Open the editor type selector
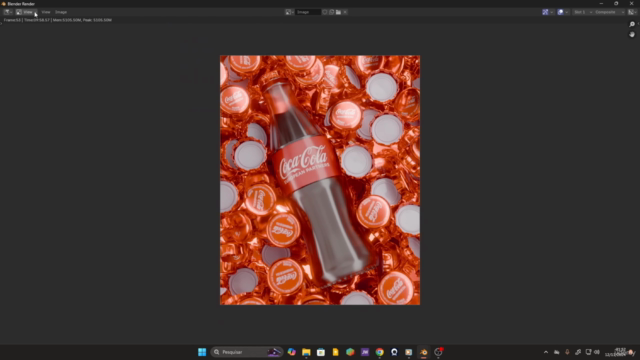Viewport: 640px width, 360px height. 8,12
